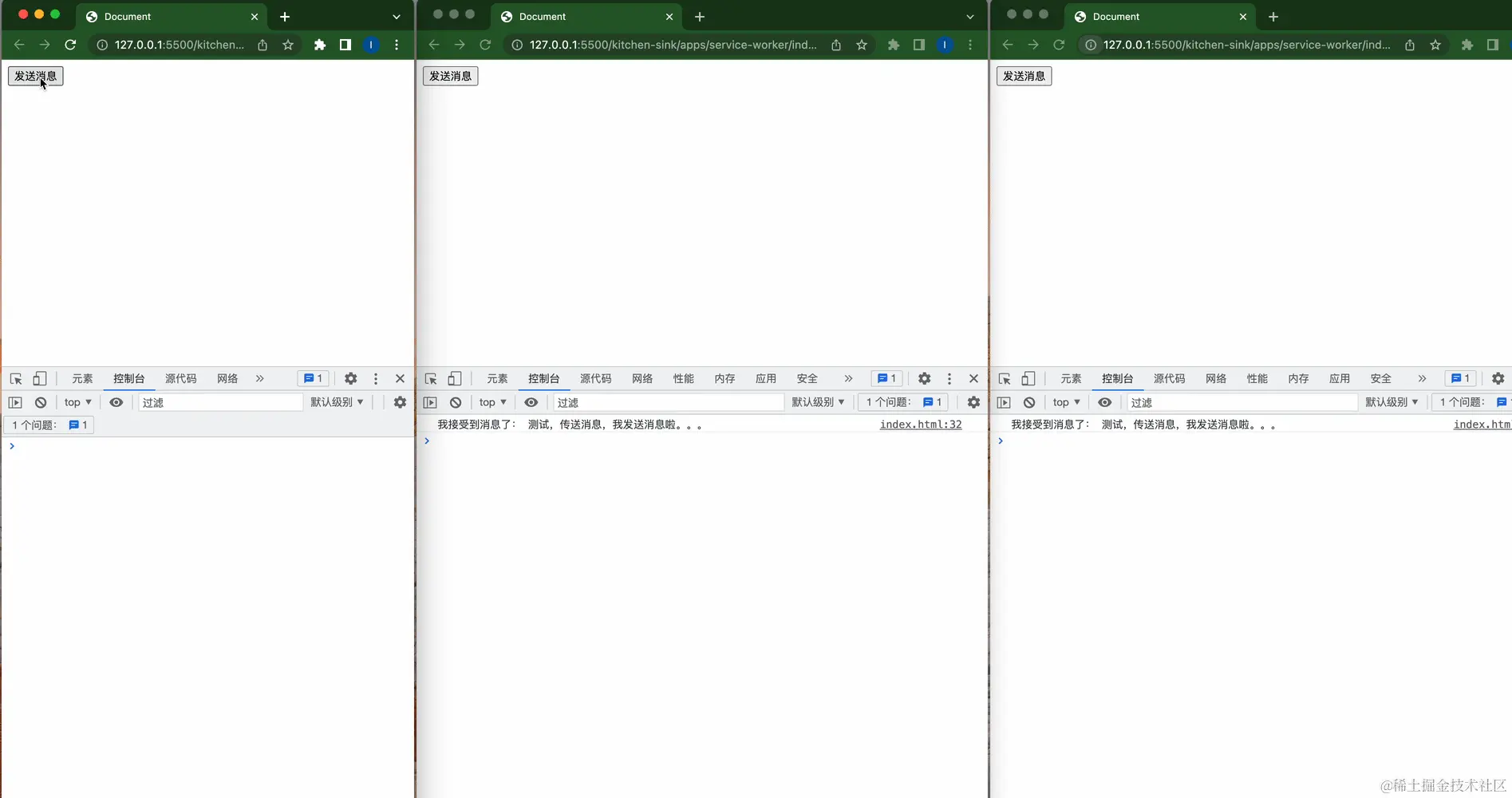
Task: Create a live expression with the eye icon
Action: 116,402
